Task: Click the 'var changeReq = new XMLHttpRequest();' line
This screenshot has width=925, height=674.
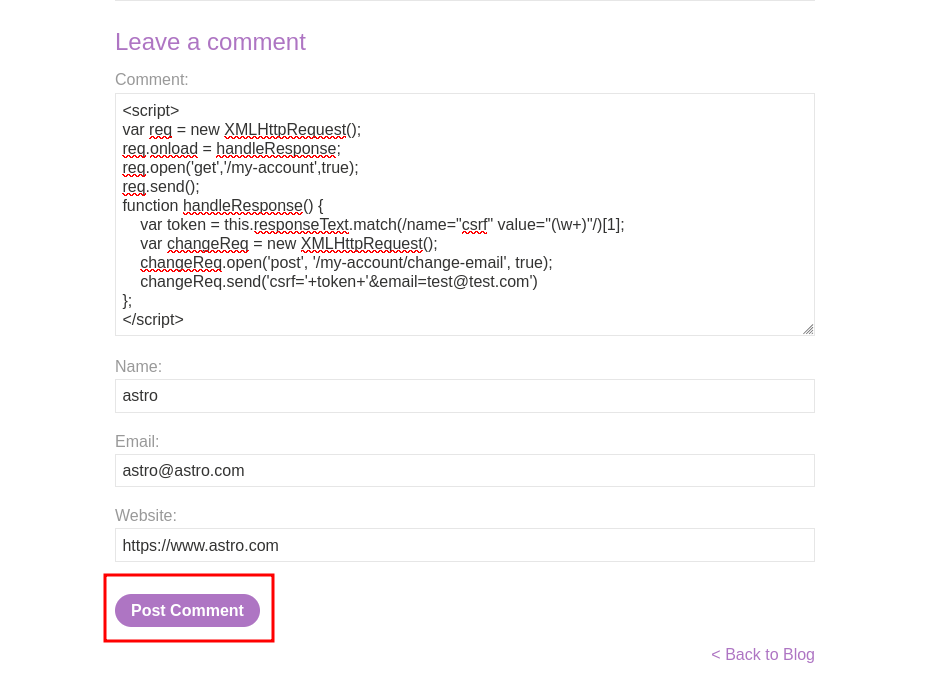Action: pos(288,244)
